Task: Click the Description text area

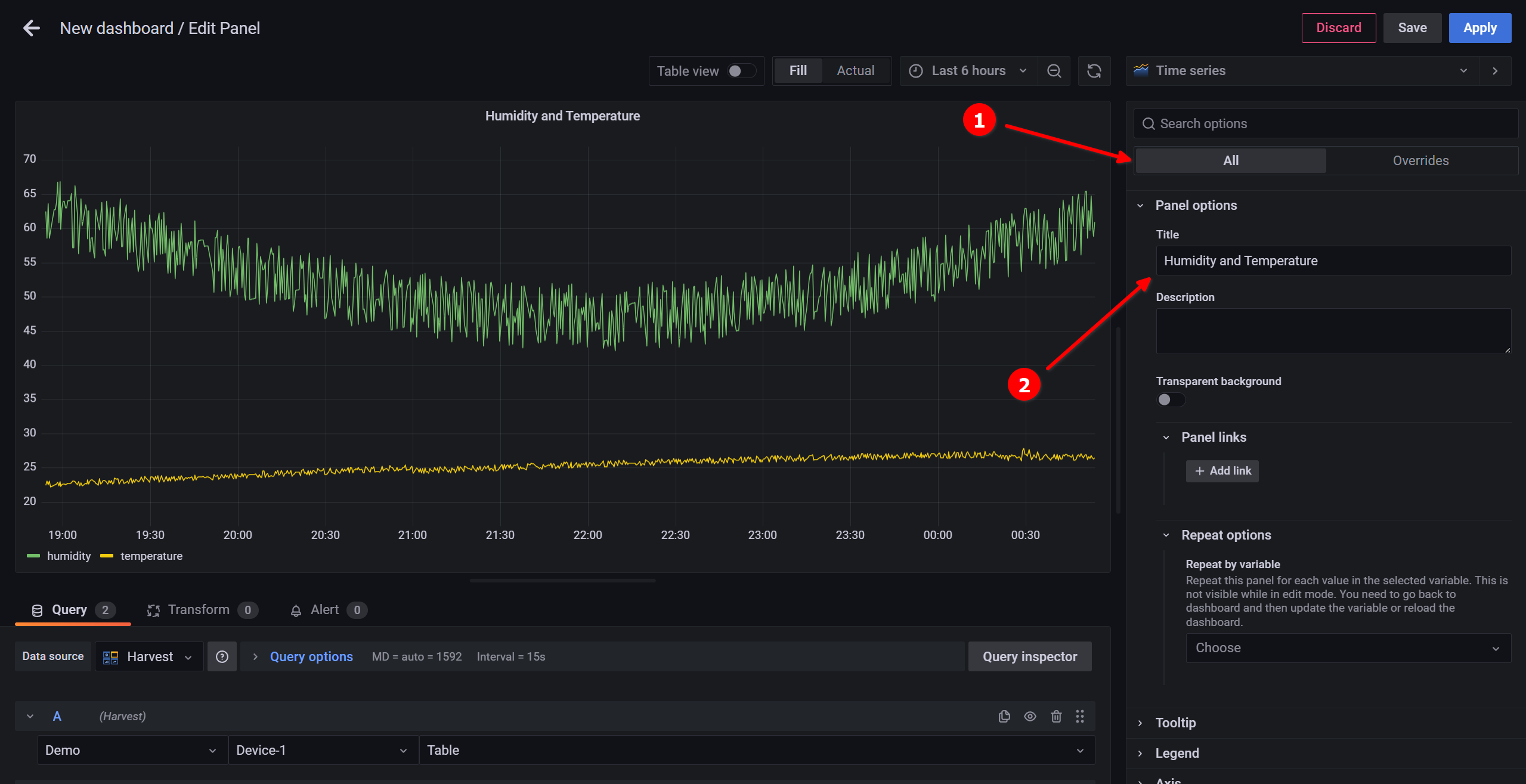Action: pyautogui.click(x=1333, y=331)
